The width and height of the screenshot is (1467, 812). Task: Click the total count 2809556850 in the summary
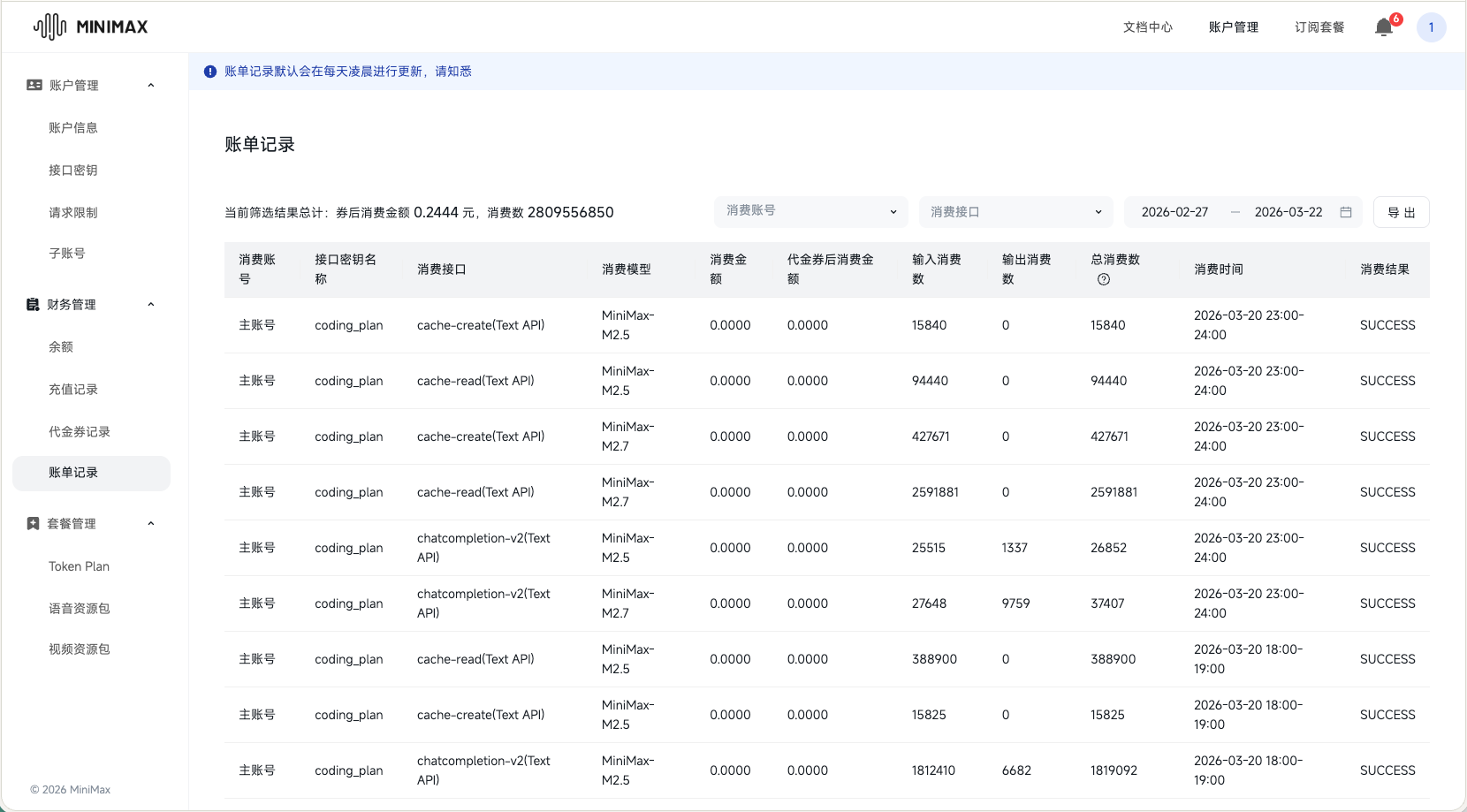point(570,212)
